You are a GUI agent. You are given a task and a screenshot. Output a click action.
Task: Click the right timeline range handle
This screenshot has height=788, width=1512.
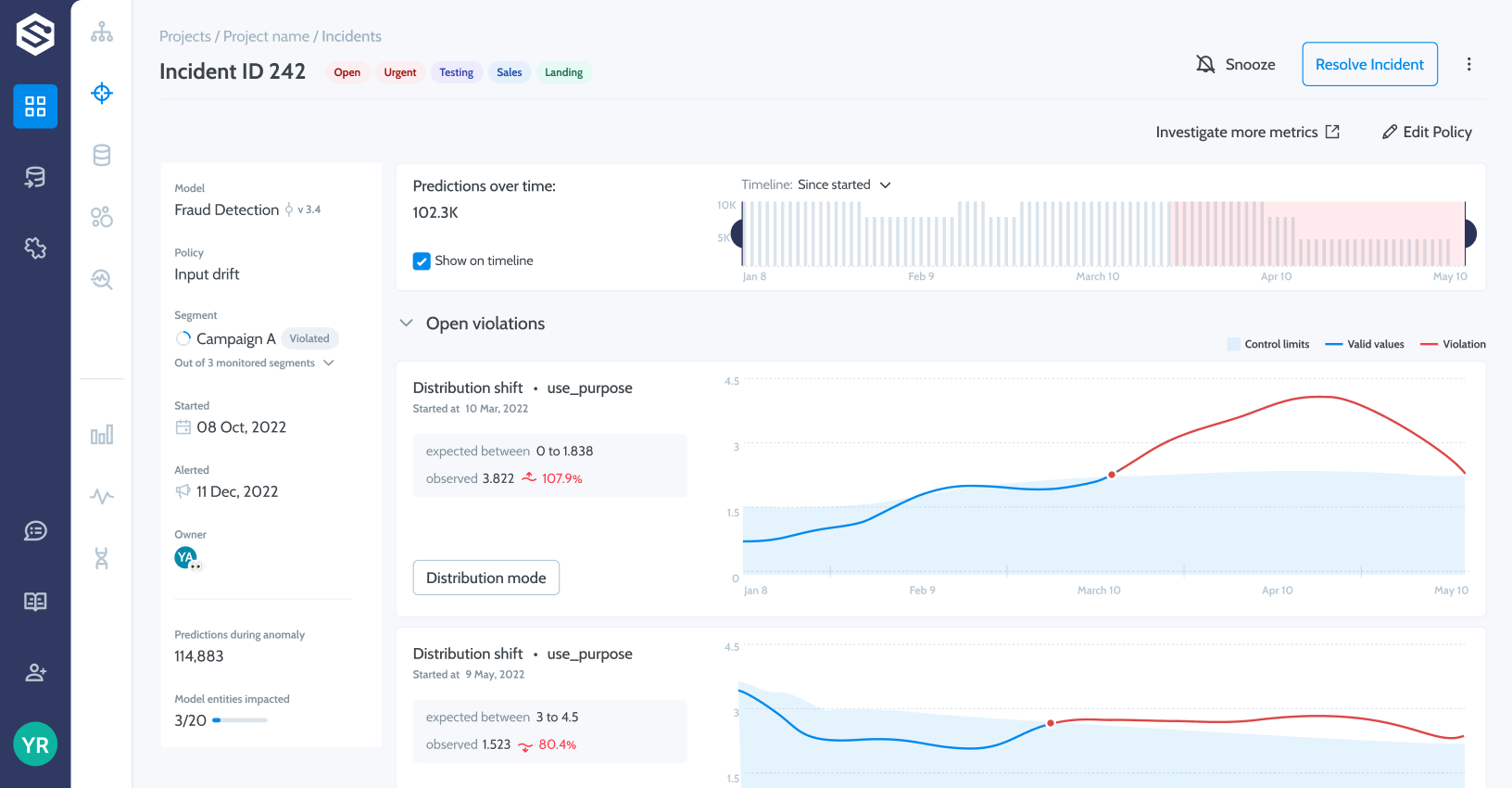pyautogui.click(x=1469, y=234)
